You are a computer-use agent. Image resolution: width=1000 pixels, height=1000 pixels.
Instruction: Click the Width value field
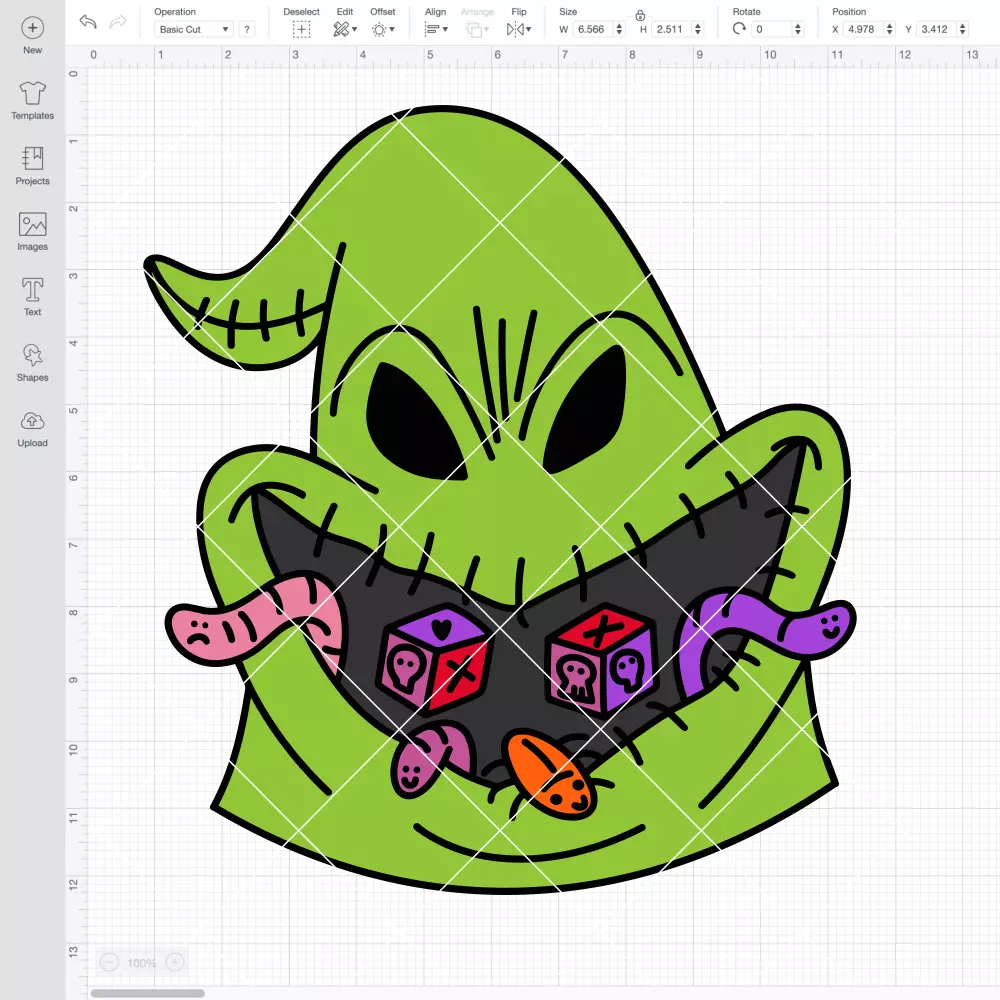click(x=591, y=29)
